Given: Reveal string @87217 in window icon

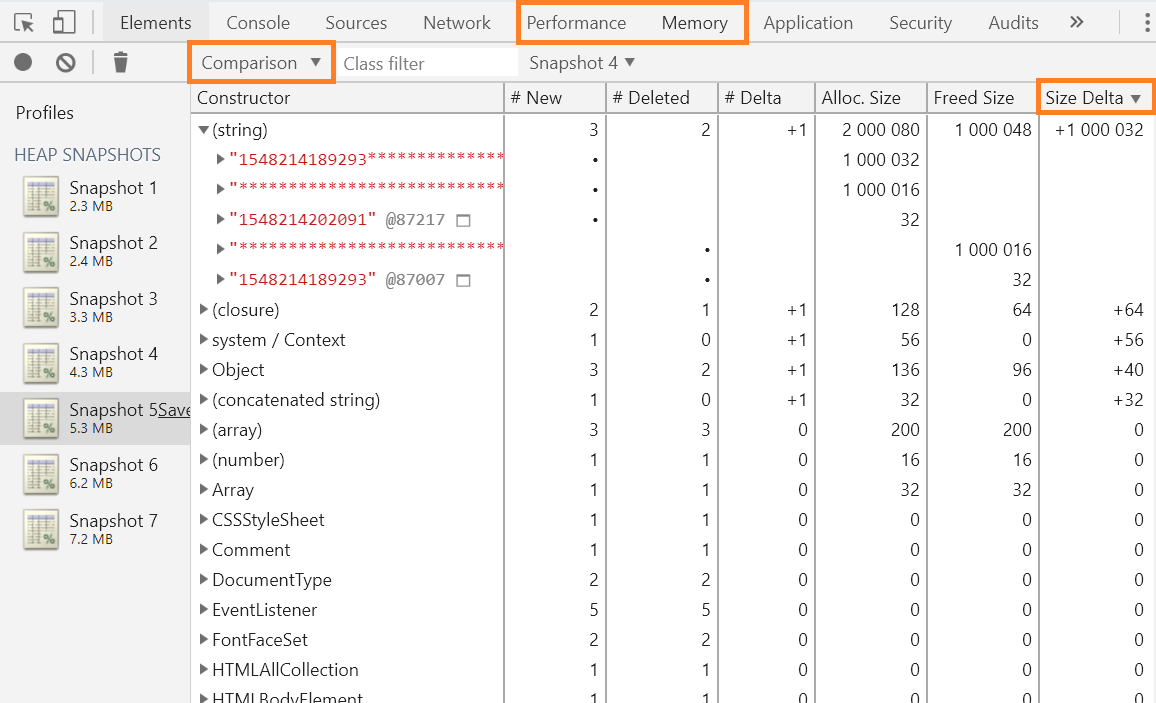Looking at the screenshot, I should [463, 220].
